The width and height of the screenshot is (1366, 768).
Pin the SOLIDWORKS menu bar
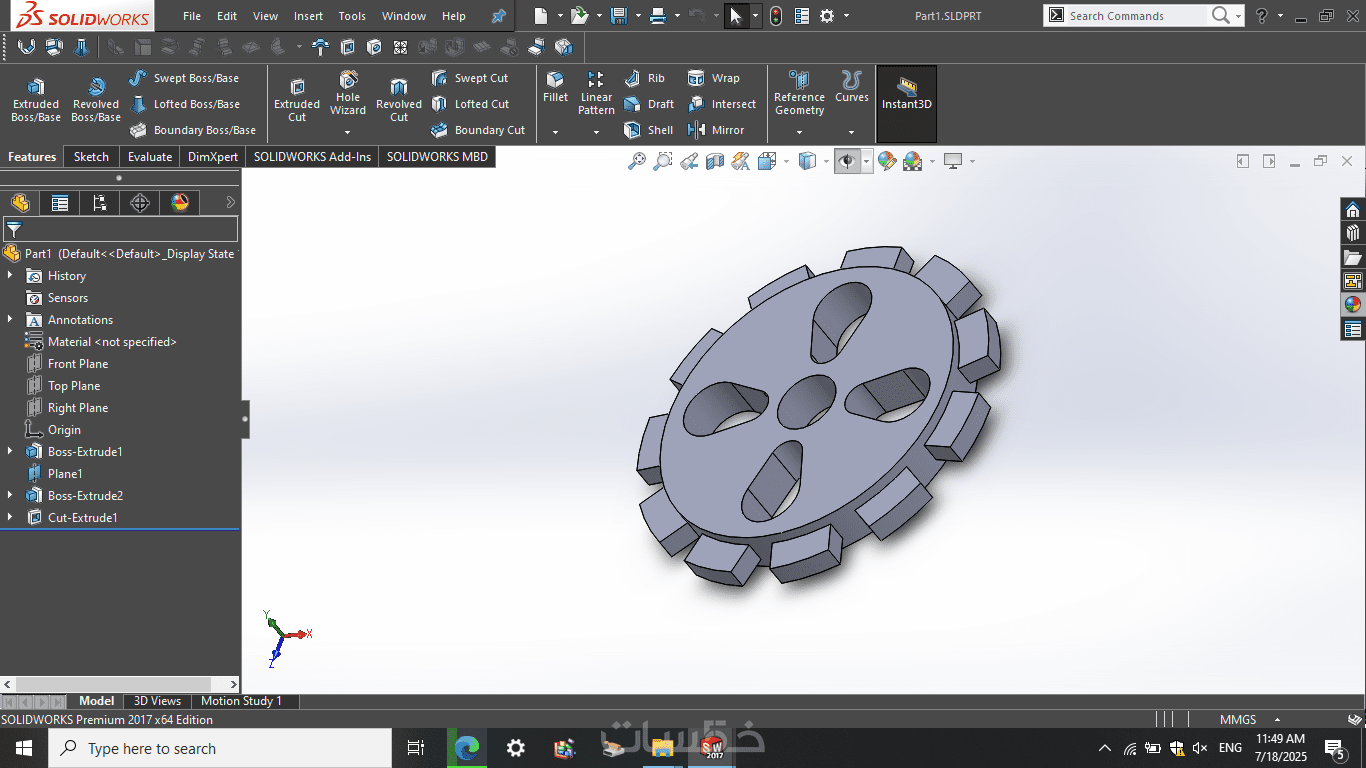point(499,16)
